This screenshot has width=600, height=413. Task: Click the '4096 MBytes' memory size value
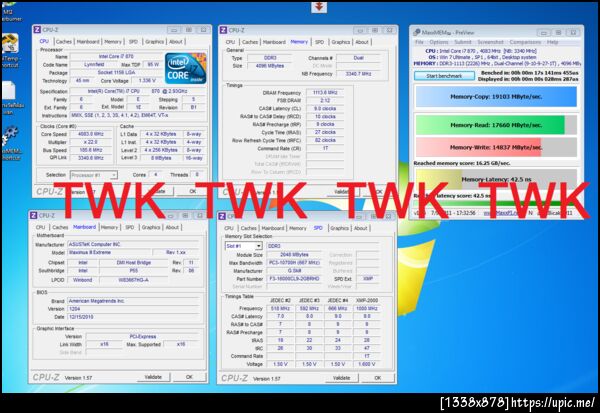click(x=270, y=66)
